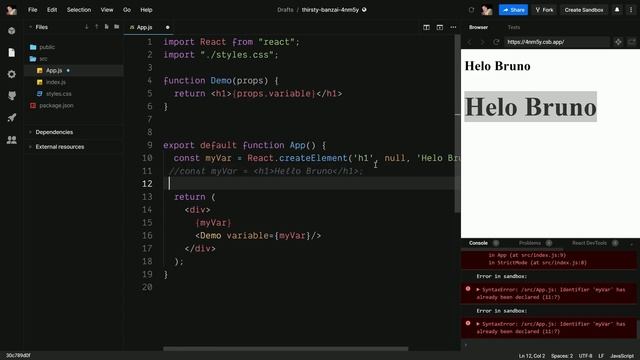The width and height of the screenshot is (640, 360).
Task: Click the refresh icon beside the user avatar
Action: pos(471,10)
